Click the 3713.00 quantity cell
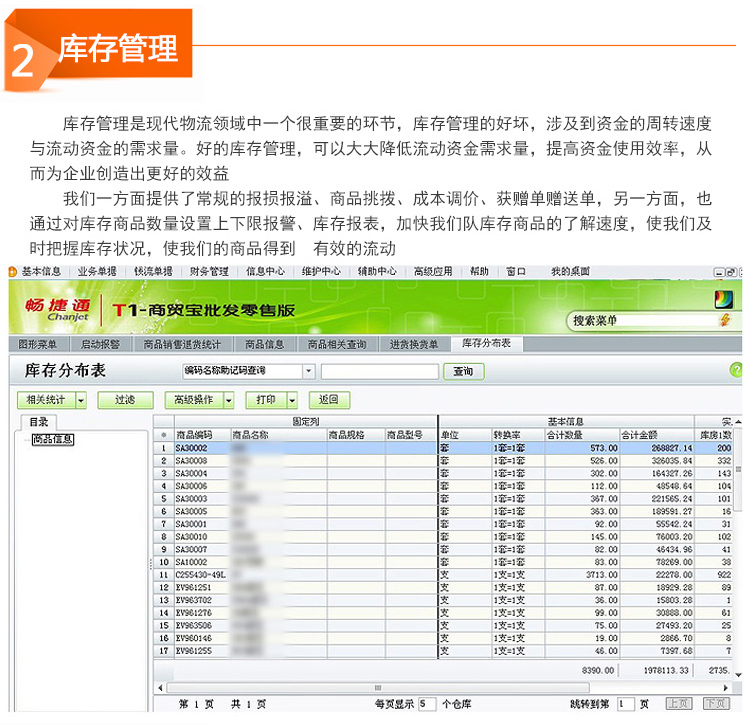 [582, 575]
